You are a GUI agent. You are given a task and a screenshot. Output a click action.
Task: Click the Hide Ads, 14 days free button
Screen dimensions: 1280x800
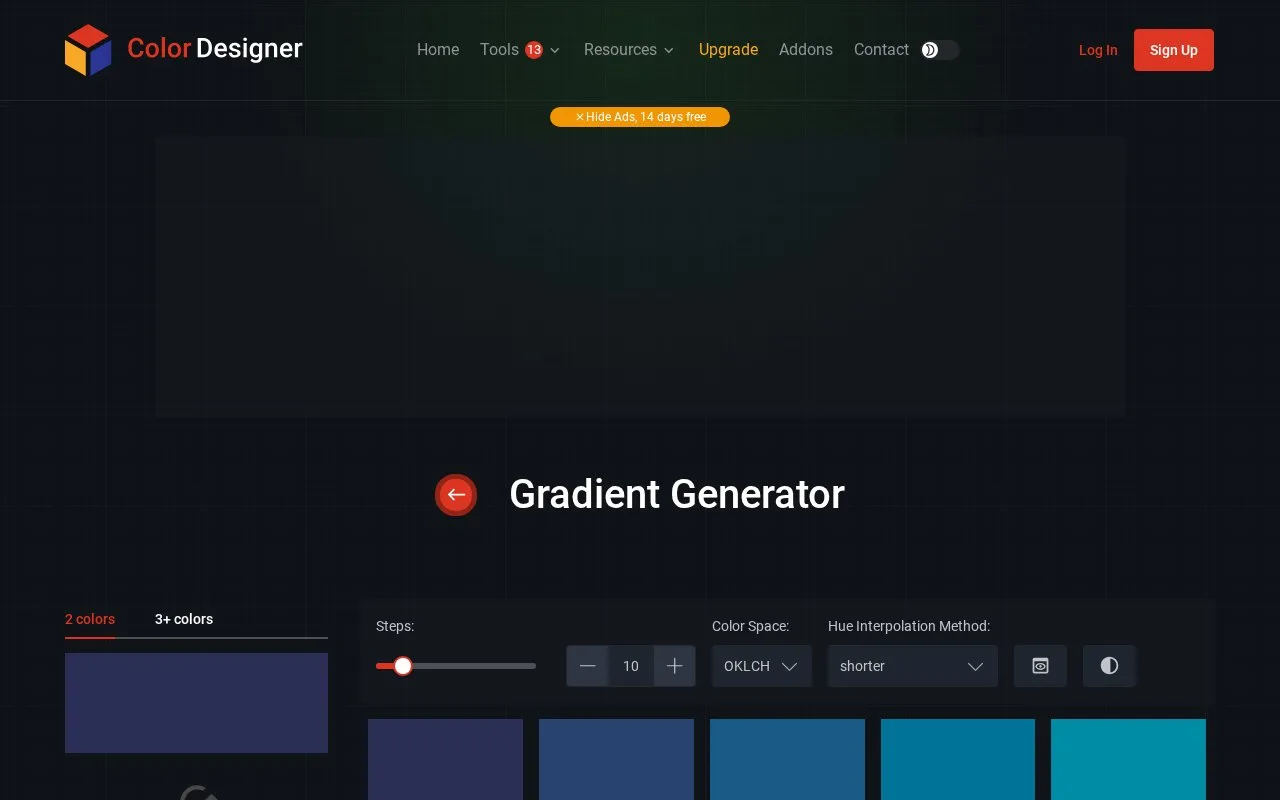click(640, 117)
